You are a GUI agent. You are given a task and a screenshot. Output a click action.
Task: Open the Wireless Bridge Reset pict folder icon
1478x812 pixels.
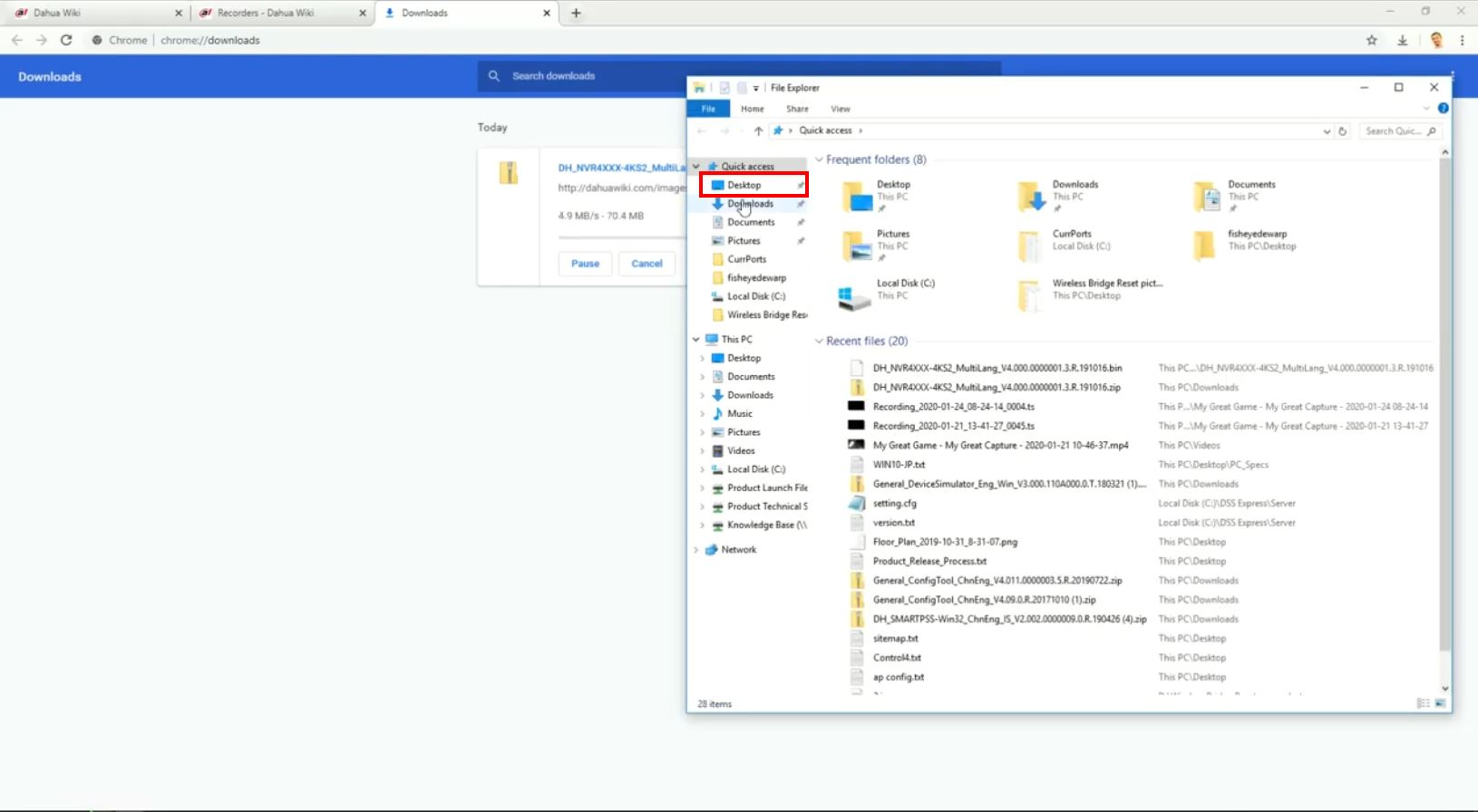tap(1030, 295)
